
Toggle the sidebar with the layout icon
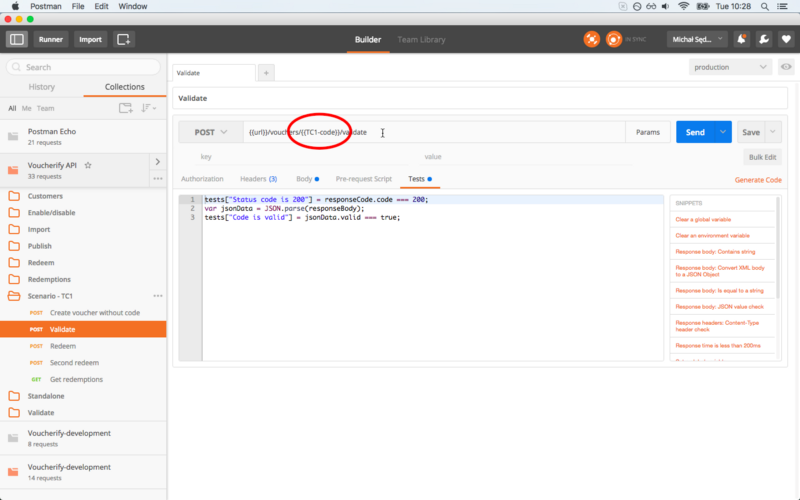17,39
